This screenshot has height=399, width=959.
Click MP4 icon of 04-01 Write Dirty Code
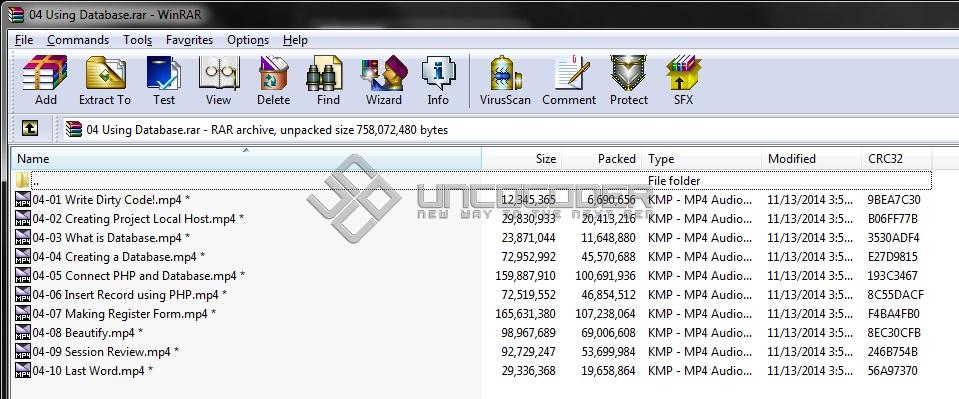(23, 200)
